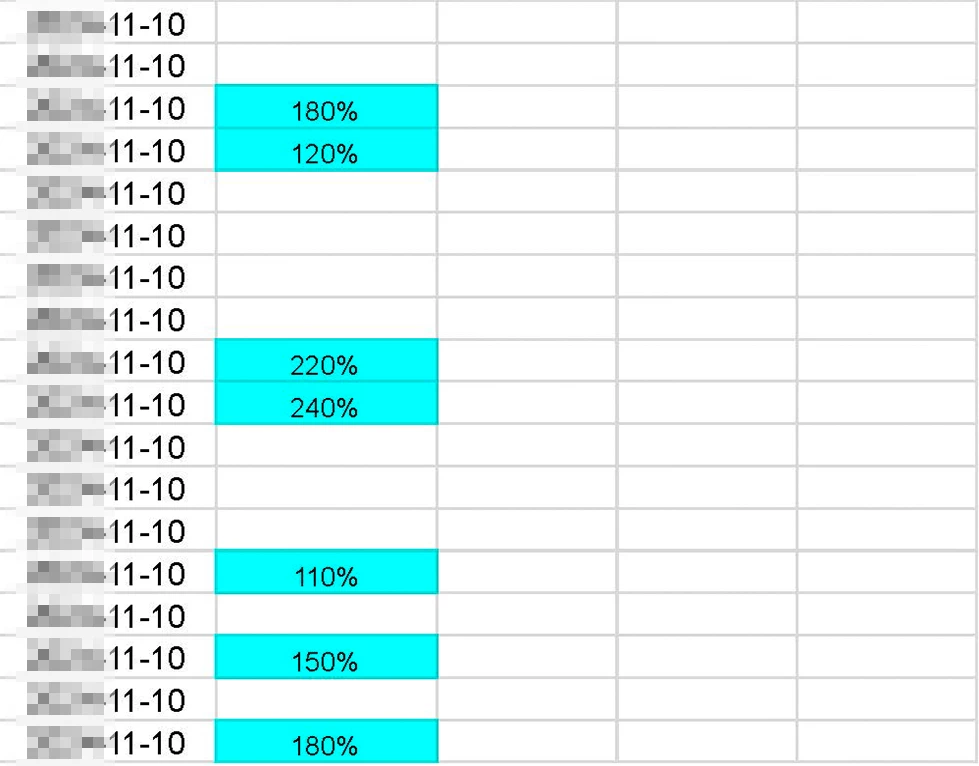This screenshot has height=766, width=979.
Task: Select the bottommost 180% cyan cell
Action: coord(326,742)
